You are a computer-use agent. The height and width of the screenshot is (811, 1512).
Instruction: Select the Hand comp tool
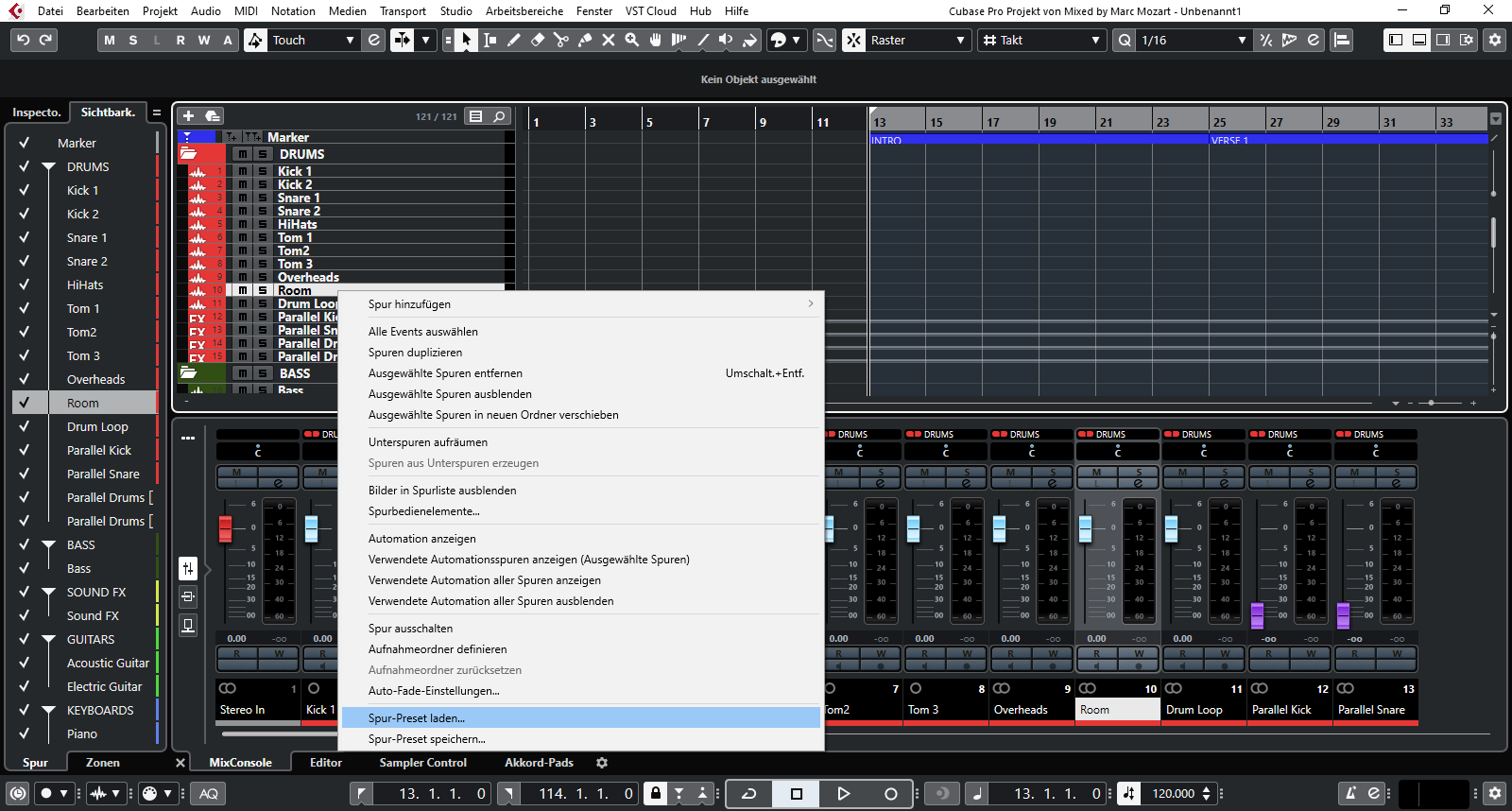pos(656,40)
